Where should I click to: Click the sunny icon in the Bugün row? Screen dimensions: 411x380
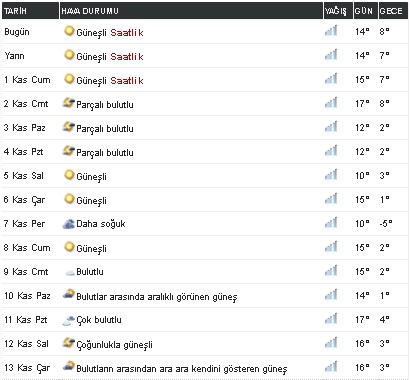(69, 31)
